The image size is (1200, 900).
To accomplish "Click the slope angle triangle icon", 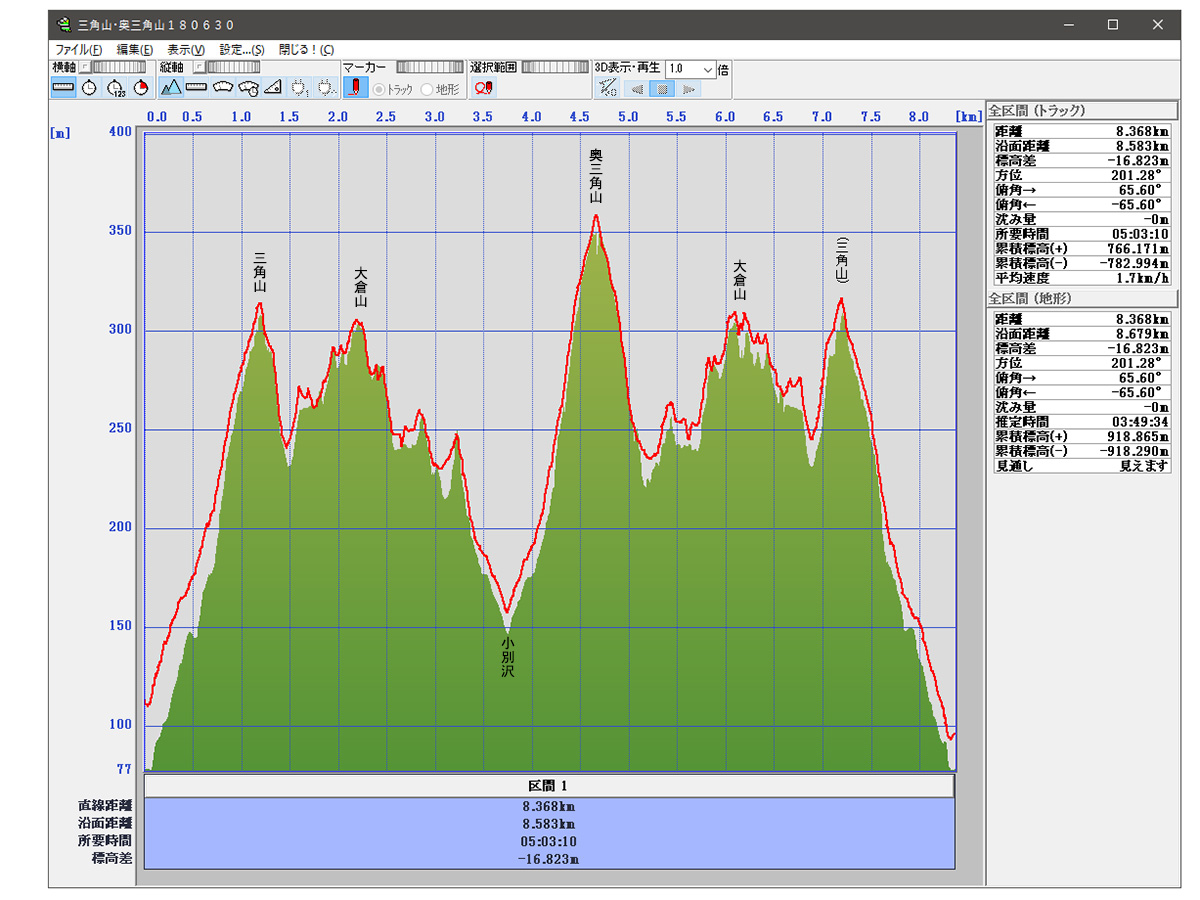I will click(273, 88).
